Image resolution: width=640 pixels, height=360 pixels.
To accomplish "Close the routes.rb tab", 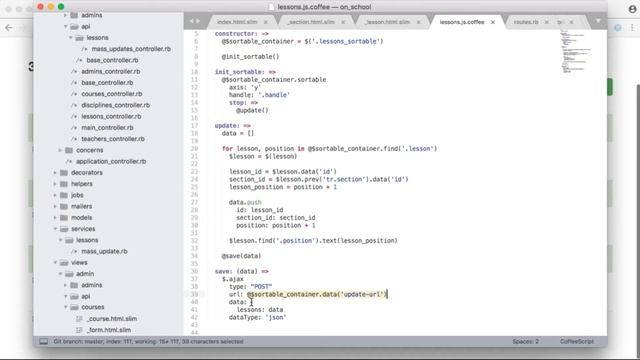I will (x=547, y=22).
